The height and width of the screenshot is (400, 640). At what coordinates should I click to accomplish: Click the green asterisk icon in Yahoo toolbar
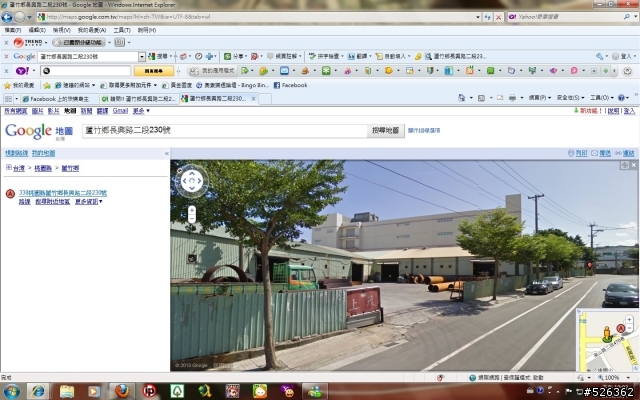326,71
